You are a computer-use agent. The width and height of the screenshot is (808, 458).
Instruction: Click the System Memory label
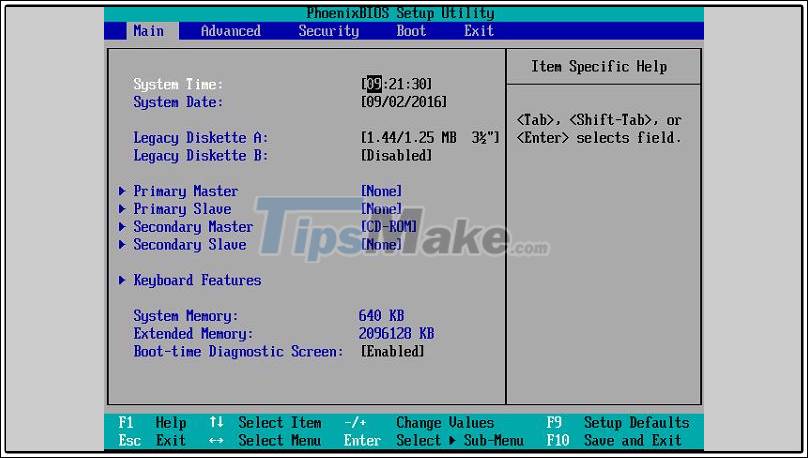186,315
